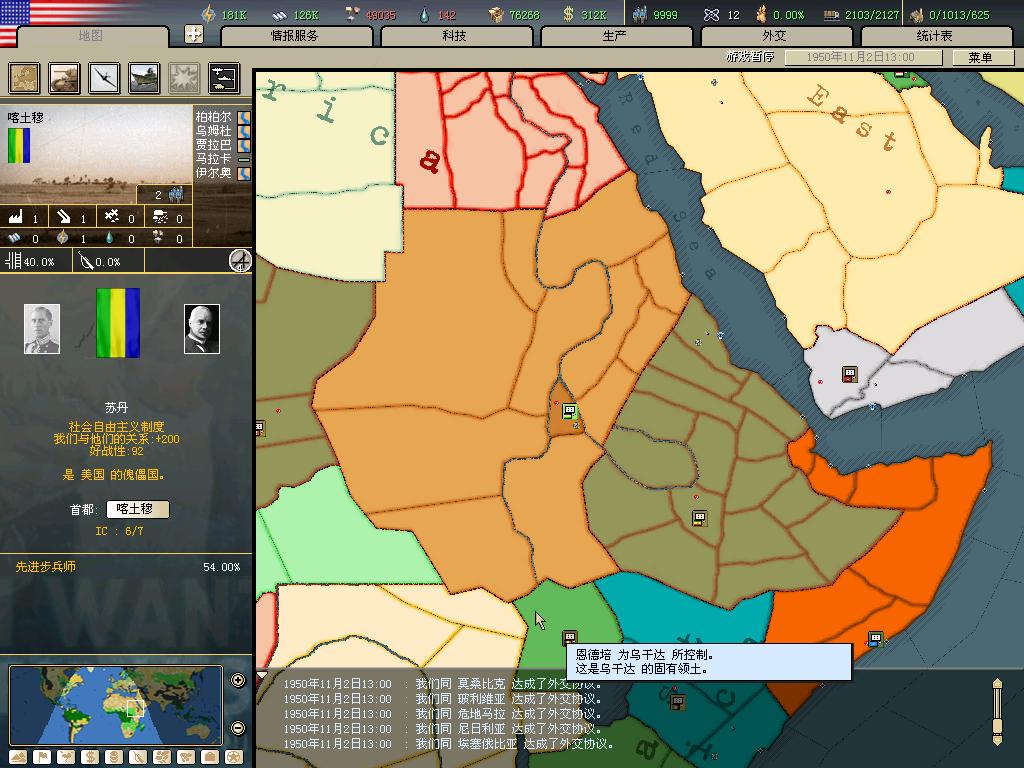
Task: Open the land units tank icon
Action: click(65, 78)
